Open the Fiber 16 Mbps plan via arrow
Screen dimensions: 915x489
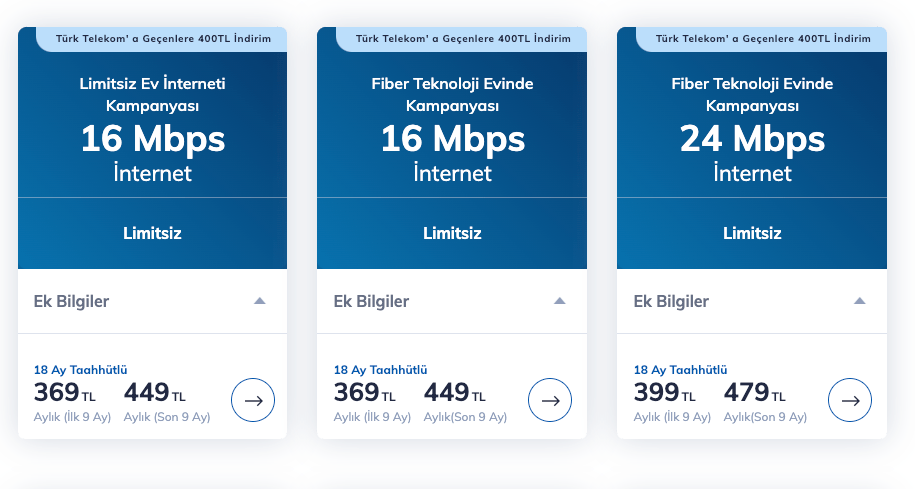coord(550,400)
